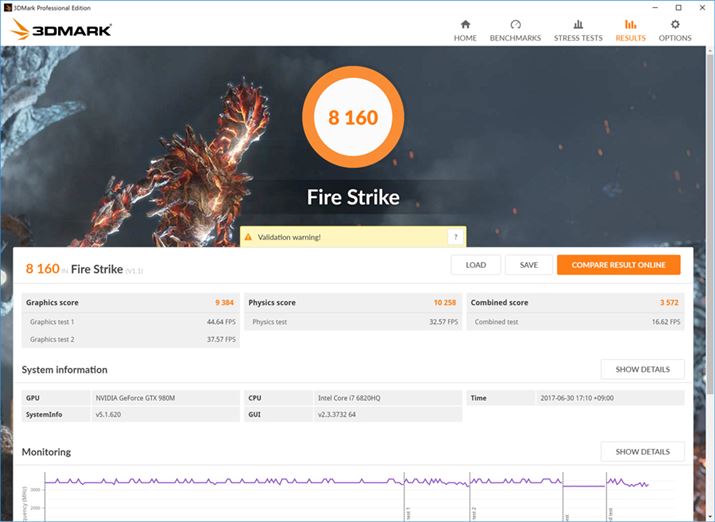Expand System information with Show Details
715x522 pixels.
click(642, 369)
